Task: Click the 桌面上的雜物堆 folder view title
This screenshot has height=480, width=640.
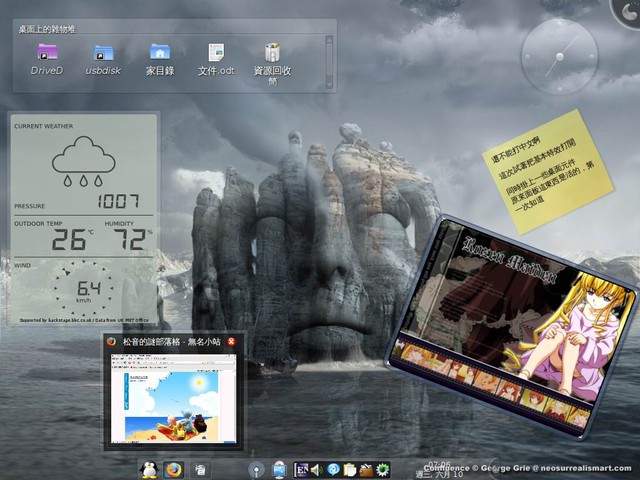Action: coord(47,29)
